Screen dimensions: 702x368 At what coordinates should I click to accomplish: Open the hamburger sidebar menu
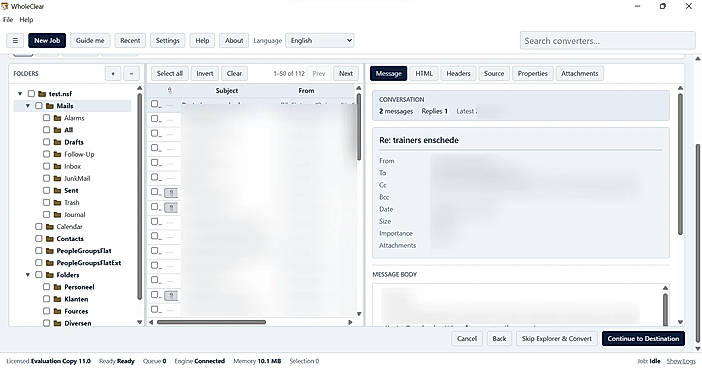click(15, 40)
